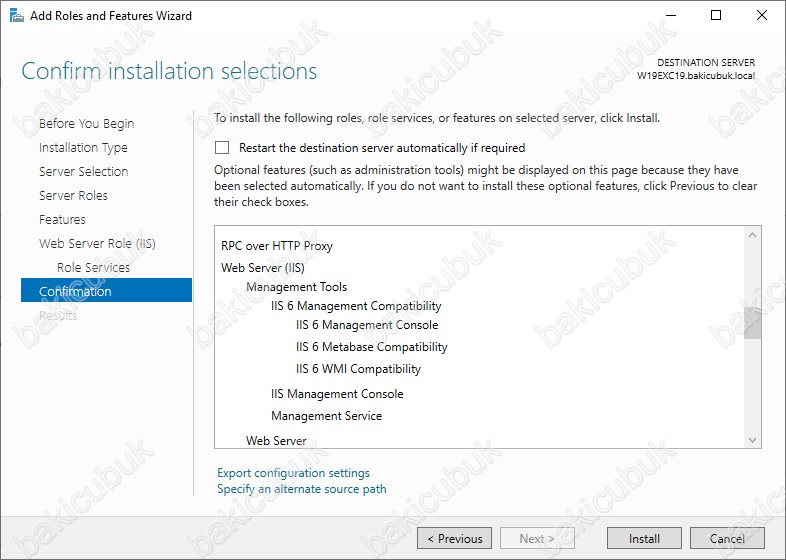Viewport: 786px width, 560px height.
Task: Open the Server Roles step
Action: pos(73,196)
